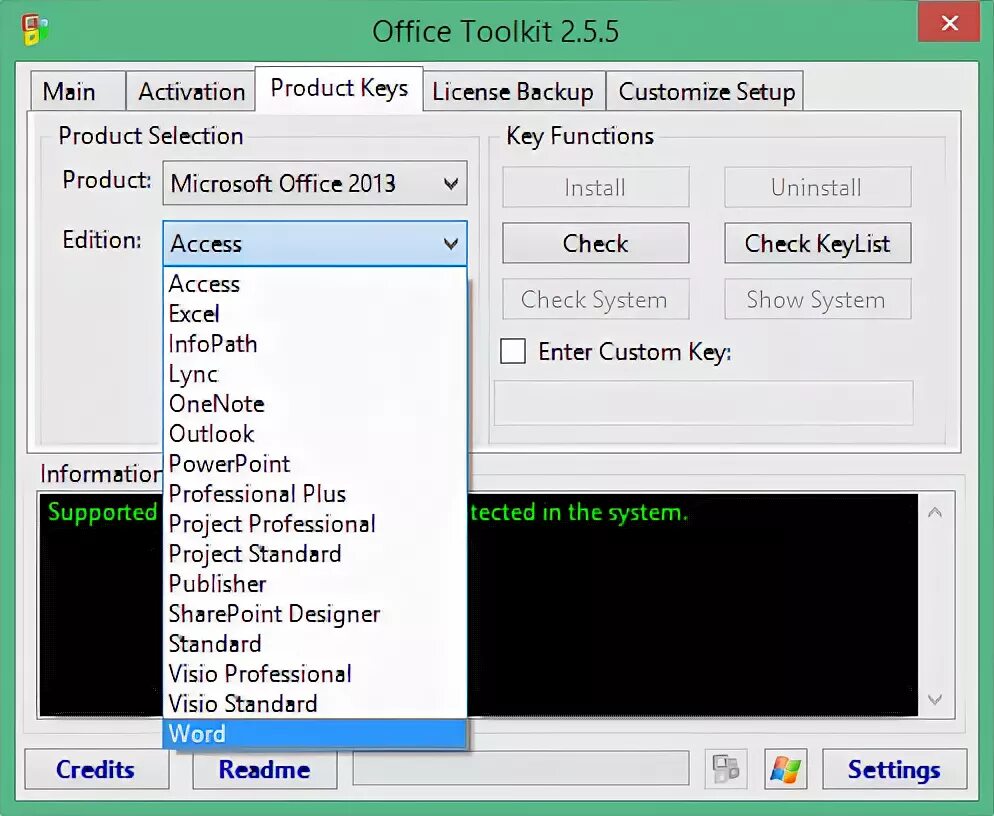Click the Install button
994x816 pixels.
click(x=596, y=187)
